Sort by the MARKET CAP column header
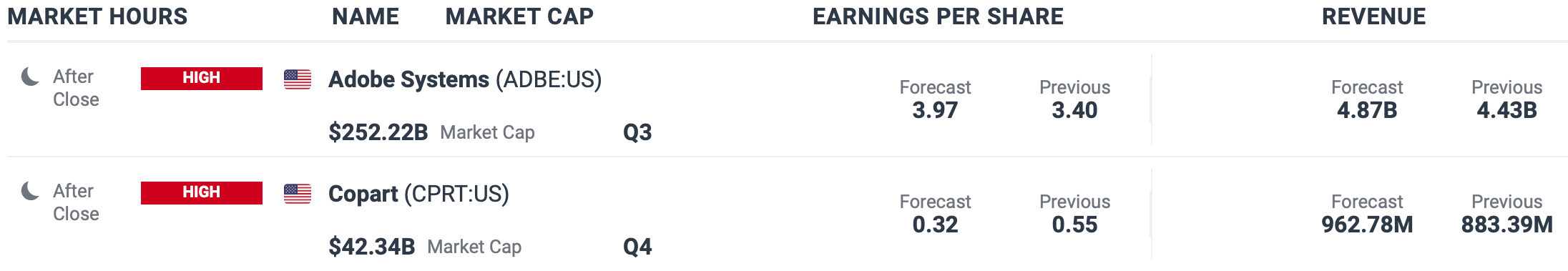Viewport: 1568px width, 271px height. (519, 16)
